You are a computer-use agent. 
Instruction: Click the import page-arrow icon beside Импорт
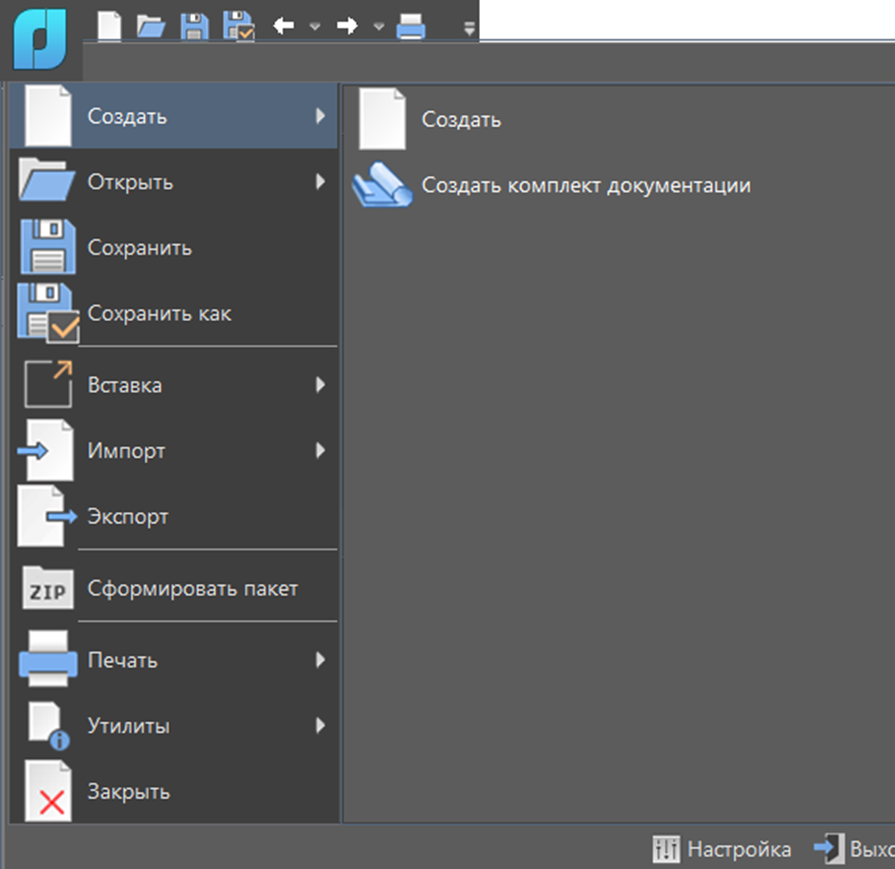tap(46, 450)
